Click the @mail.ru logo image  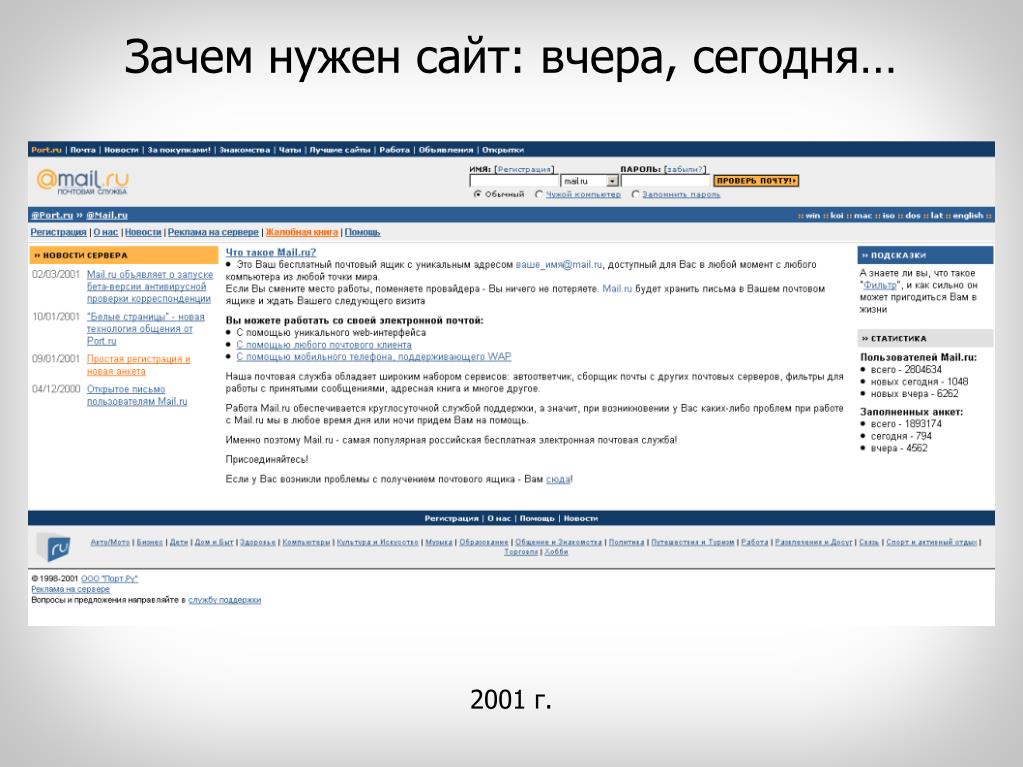[x=82, y=181]
